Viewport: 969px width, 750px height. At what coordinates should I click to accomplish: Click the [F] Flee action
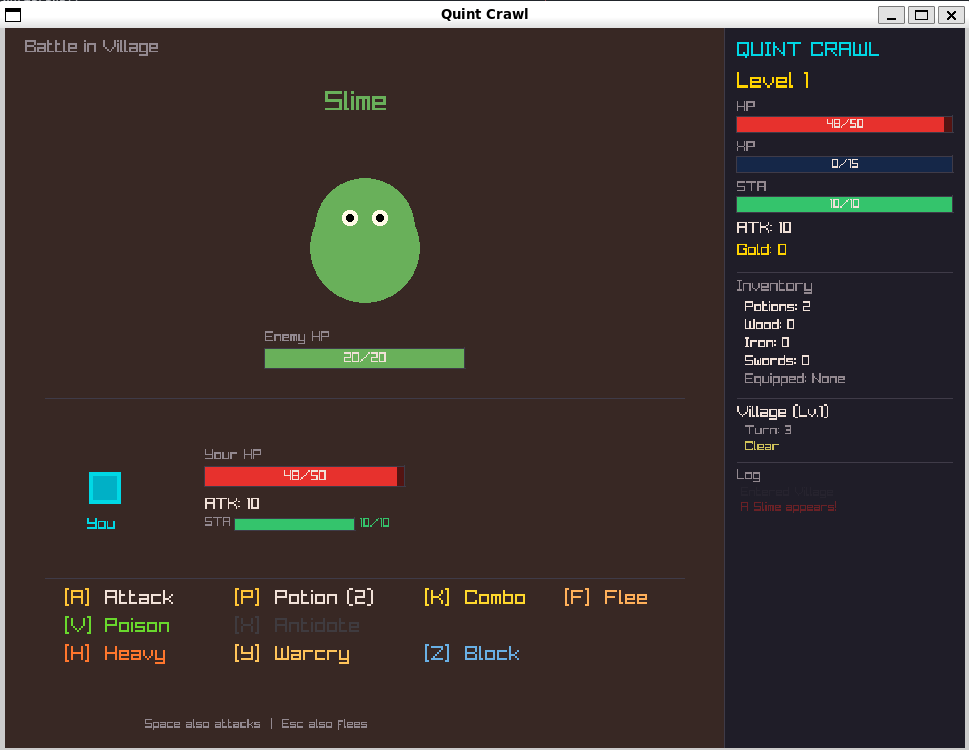(606, 597)
